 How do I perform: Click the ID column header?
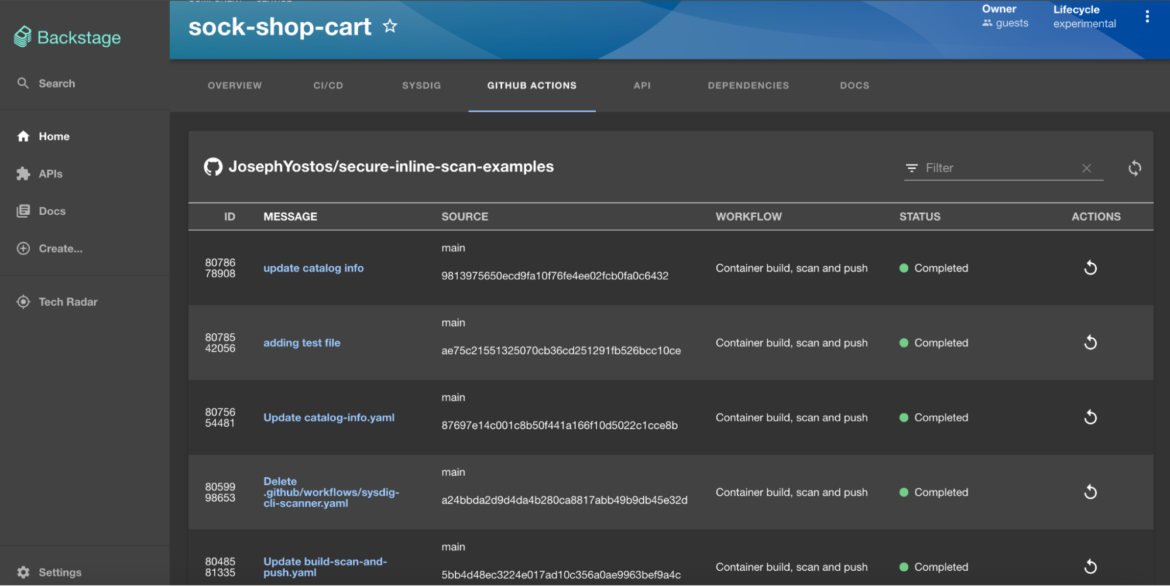click(230, 216)
